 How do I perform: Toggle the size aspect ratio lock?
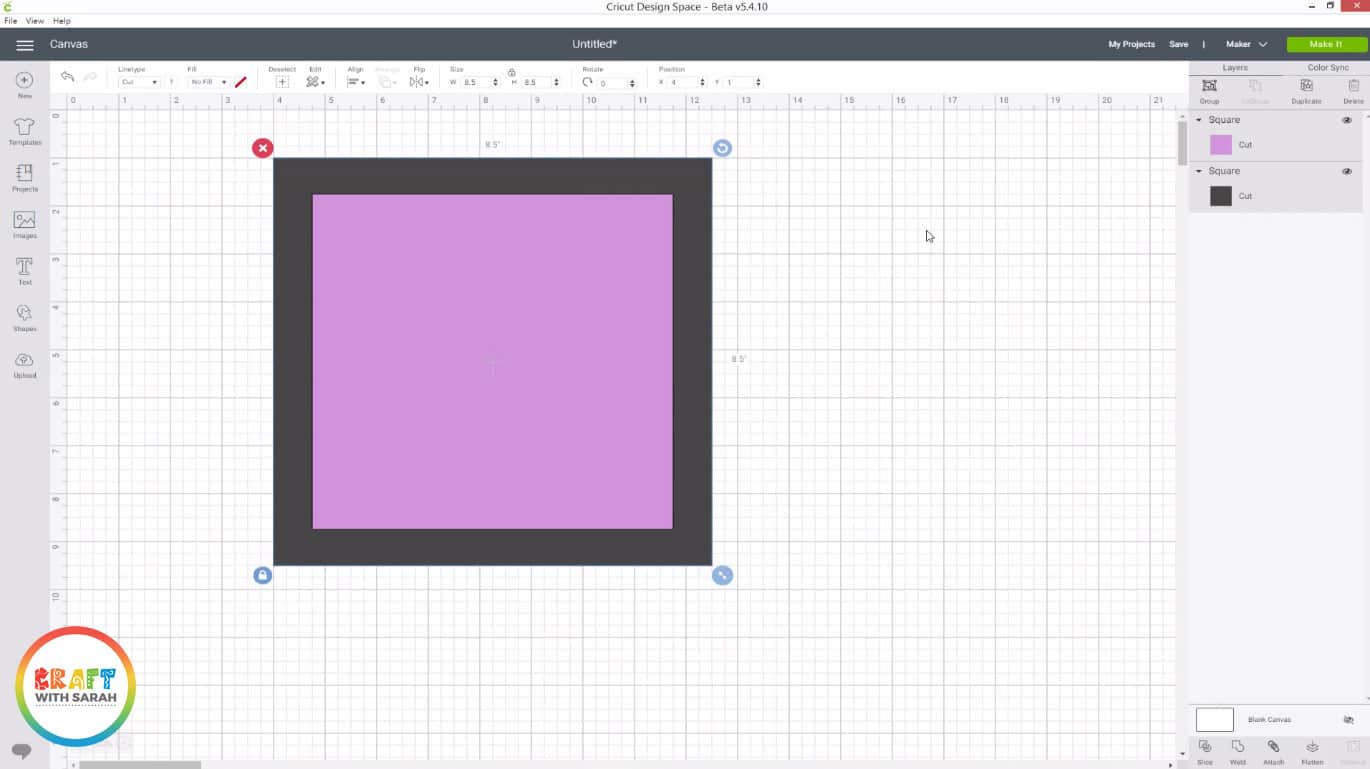[x=511, y=72]
